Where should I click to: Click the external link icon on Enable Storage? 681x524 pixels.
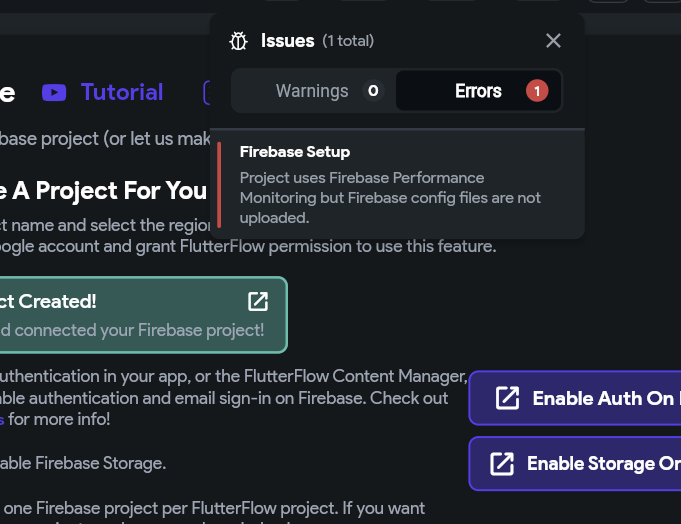coord(502,464)
